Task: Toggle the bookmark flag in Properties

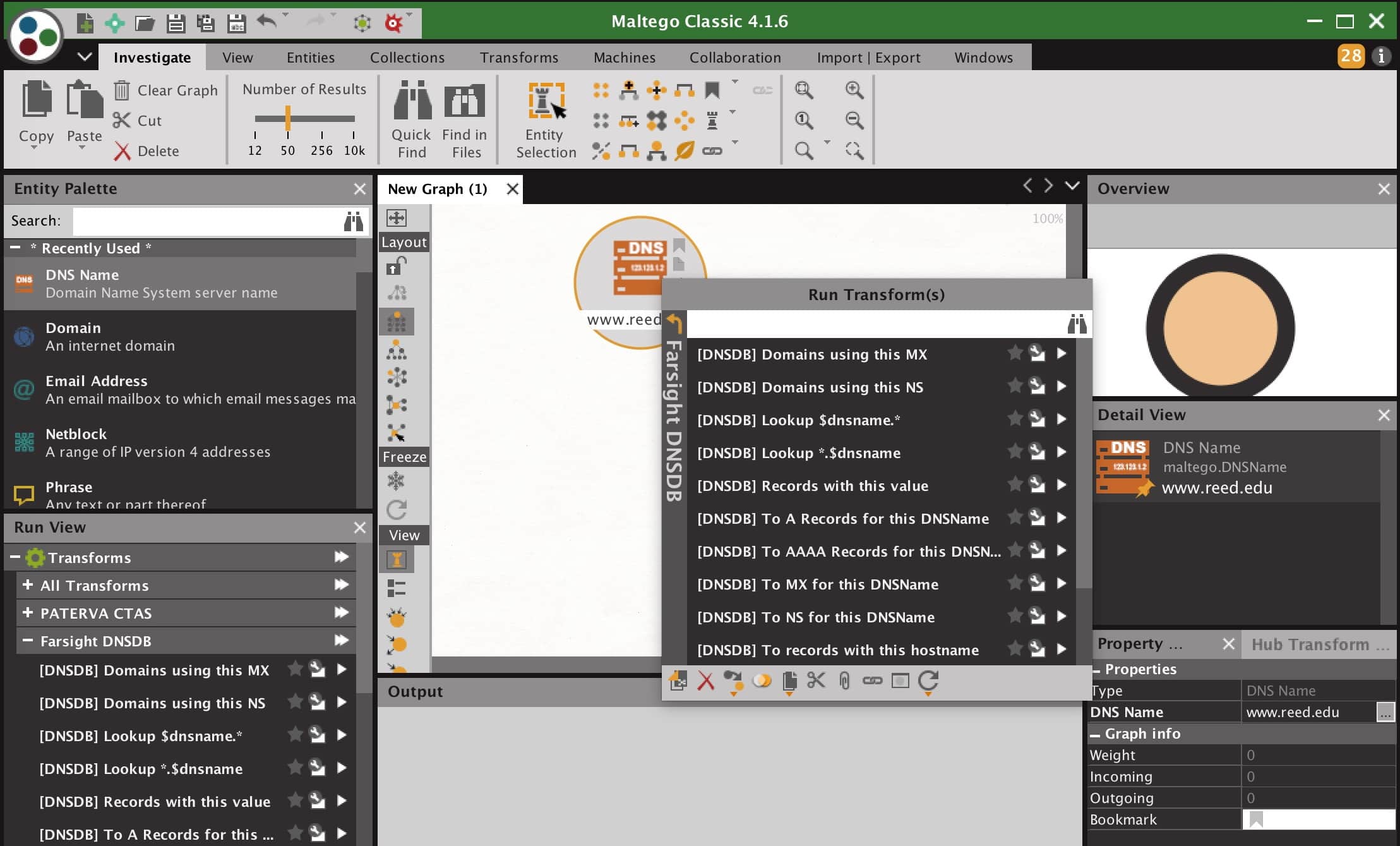Action: click(1256, 819)
